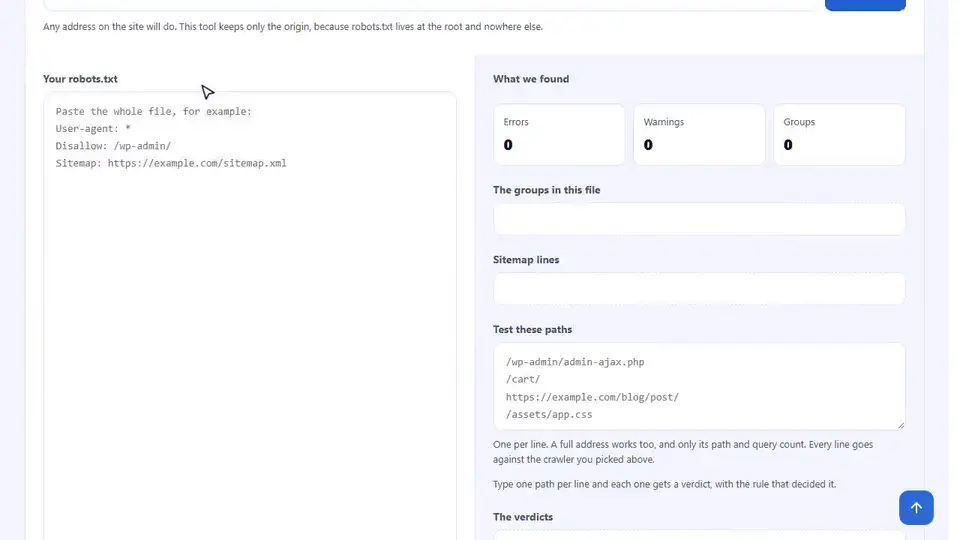Click the 'Sitemap lines' heading
The image size is (960, 540).
pos(526,260)
